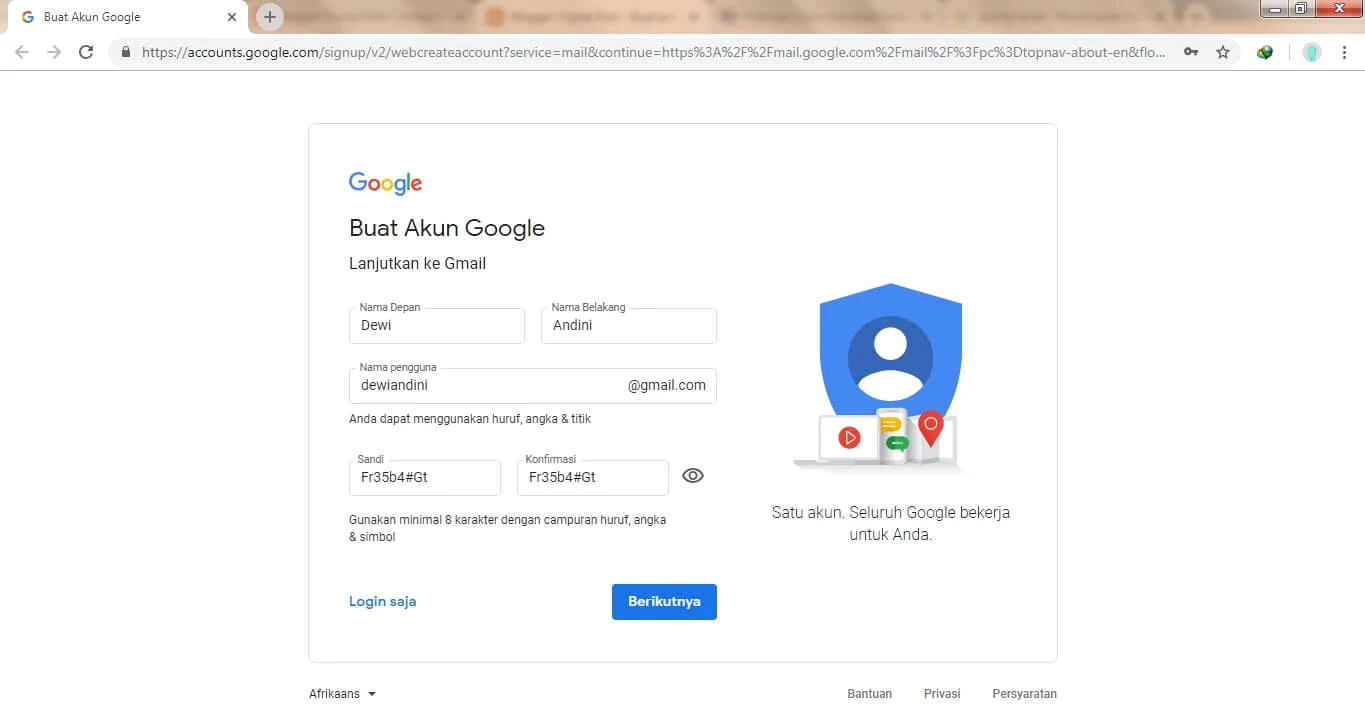Click the Nama pengguna field
Screen dimensions: 1365x726
(533, 386)
